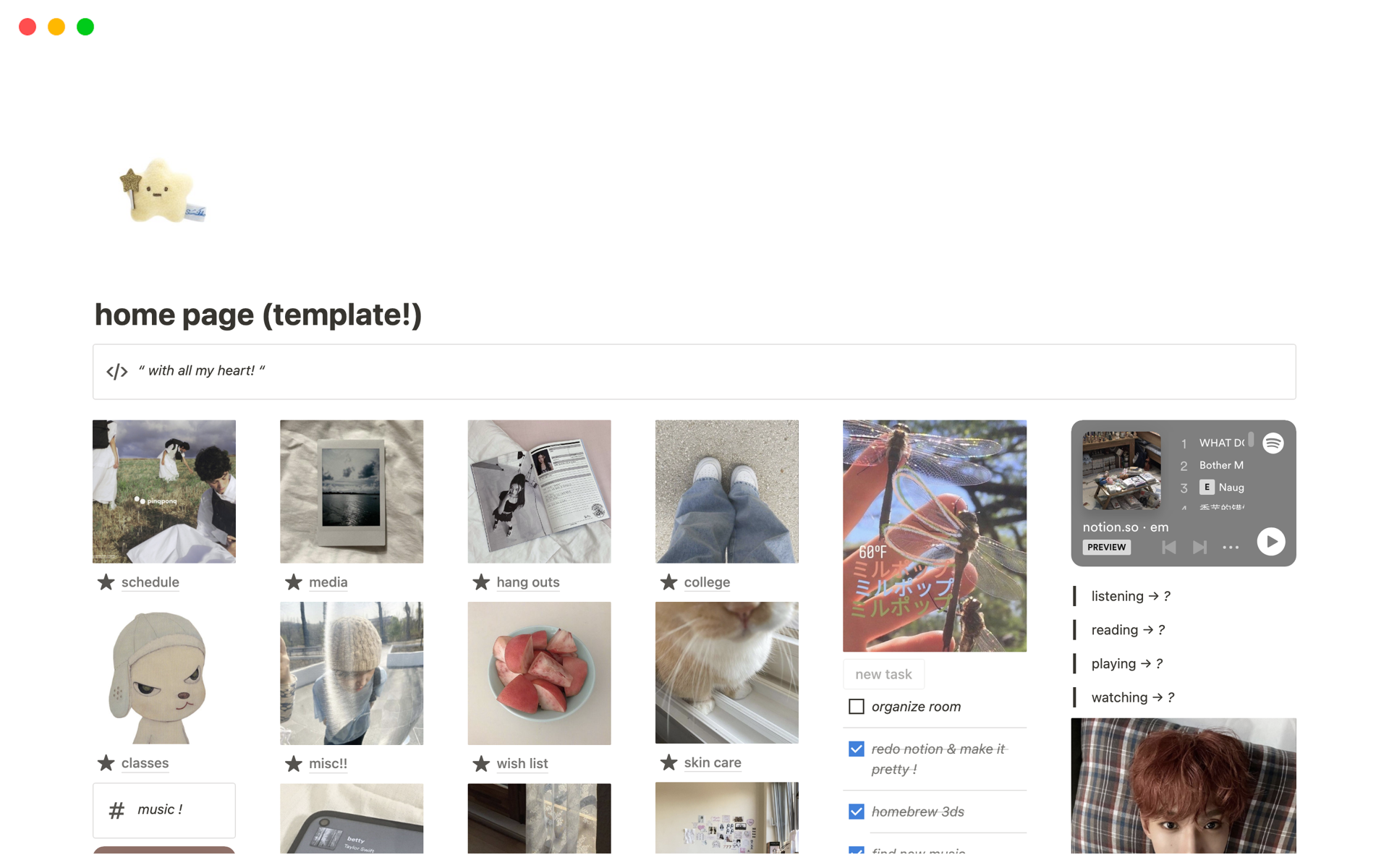Click the hash icon next to music !

[116, 810]
